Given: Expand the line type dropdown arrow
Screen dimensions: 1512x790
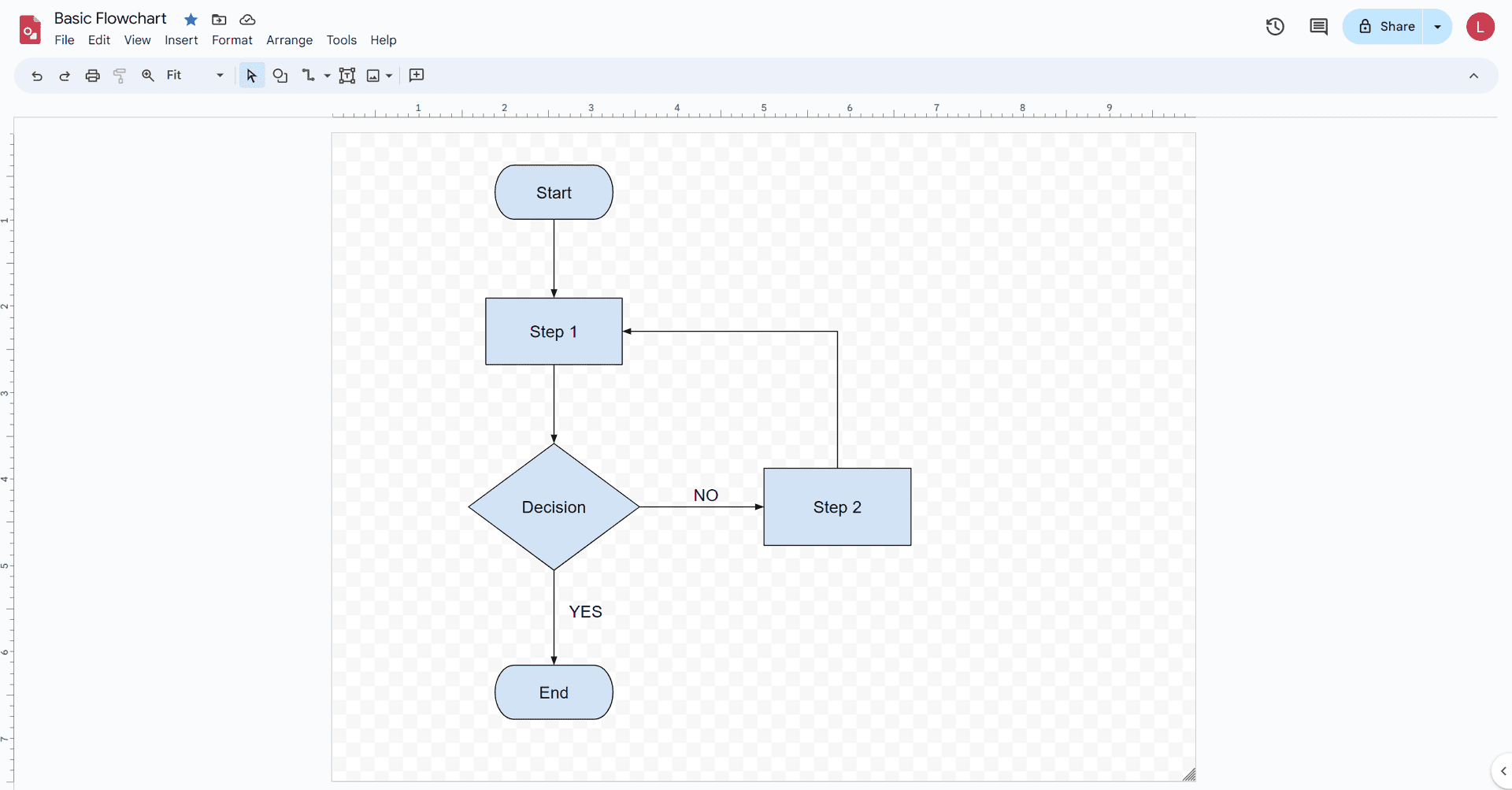Looking at the screenshot, I should [328, 76].
